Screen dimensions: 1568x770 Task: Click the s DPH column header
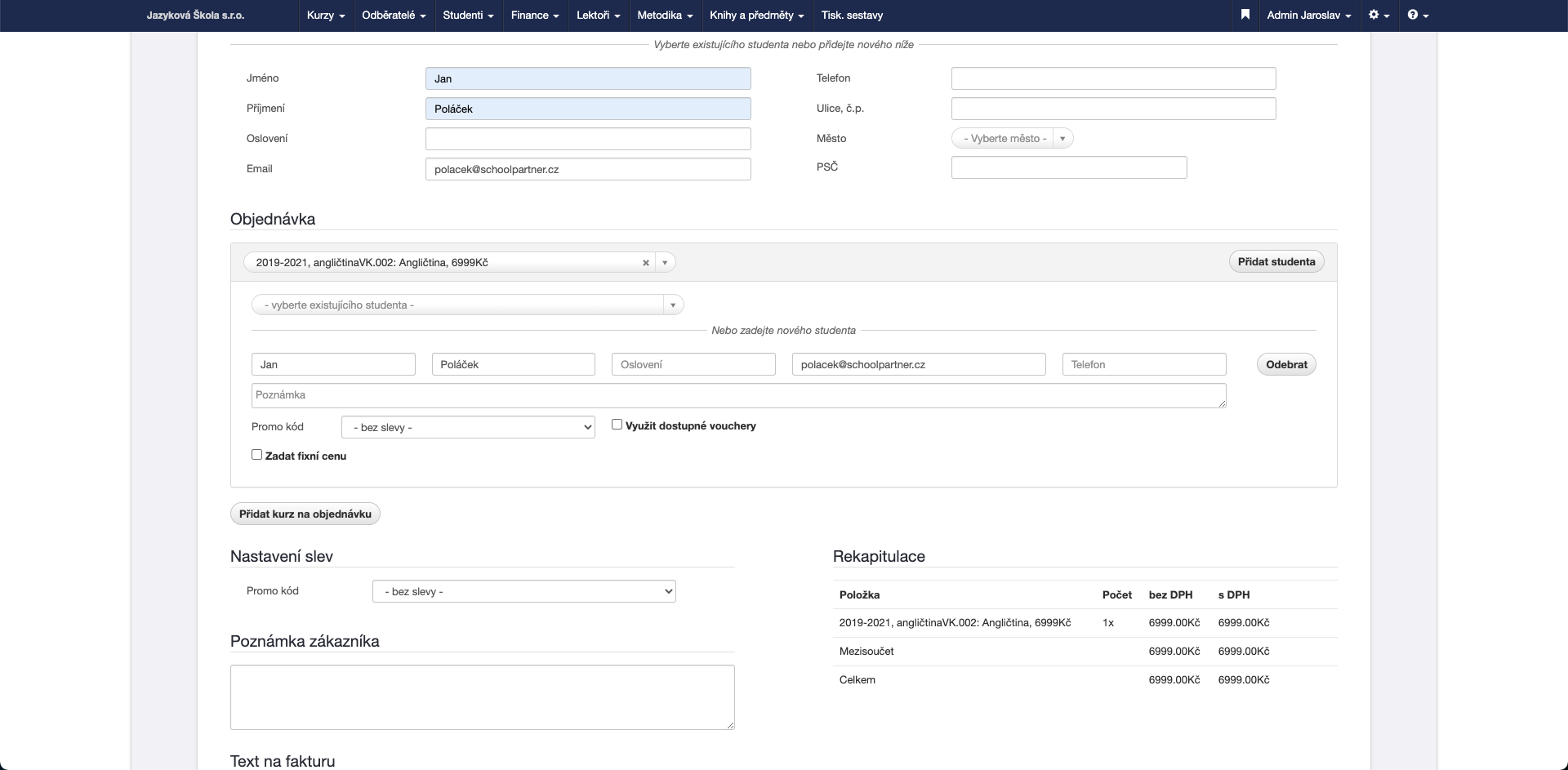(x=1234, y=594)
